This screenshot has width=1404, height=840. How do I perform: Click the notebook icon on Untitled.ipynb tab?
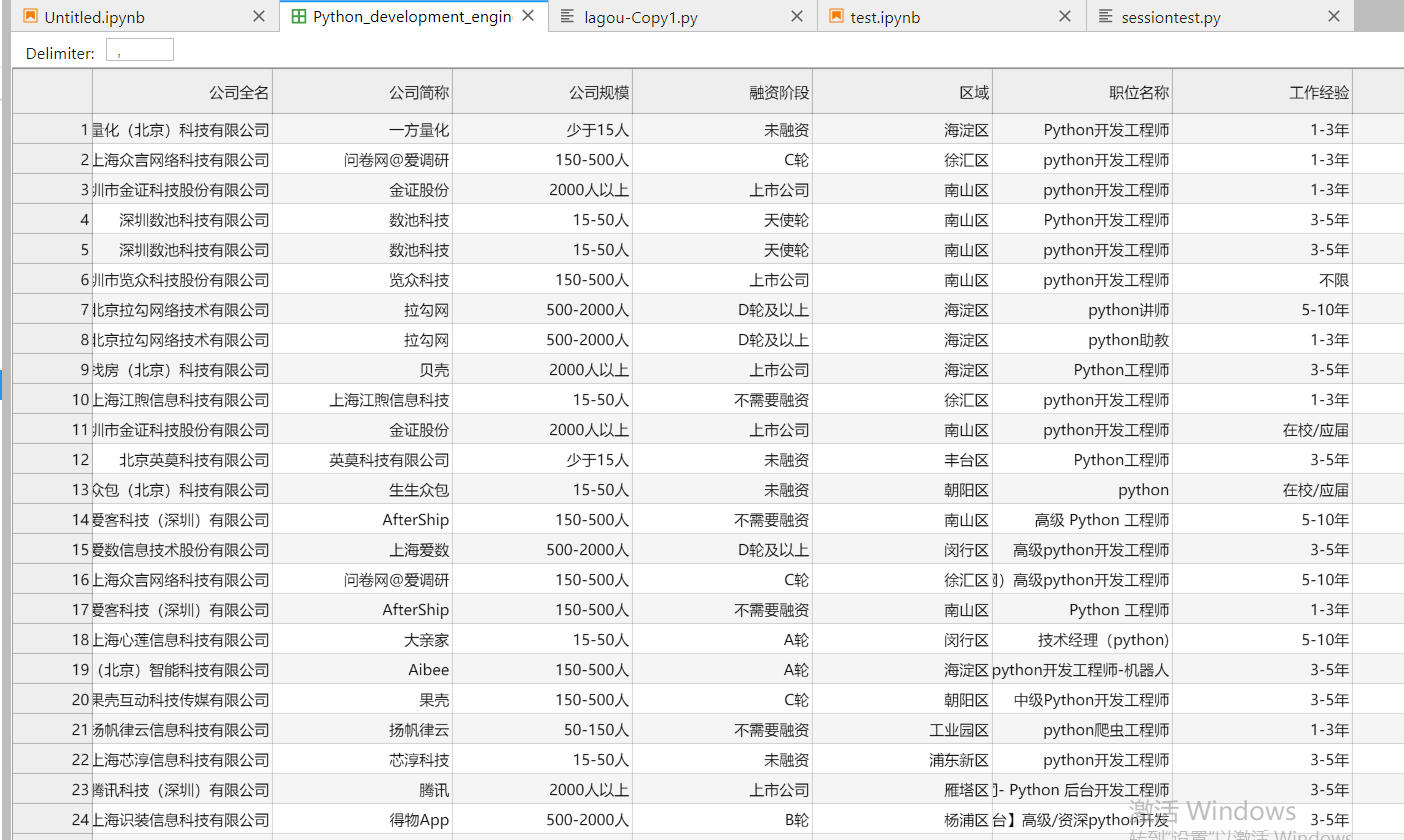(x=30, y=17)
